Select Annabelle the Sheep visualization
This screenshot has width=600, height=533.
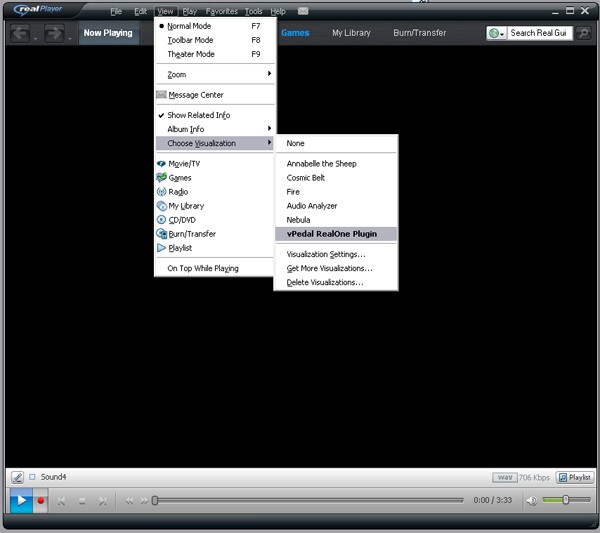(x=336, y=164)
